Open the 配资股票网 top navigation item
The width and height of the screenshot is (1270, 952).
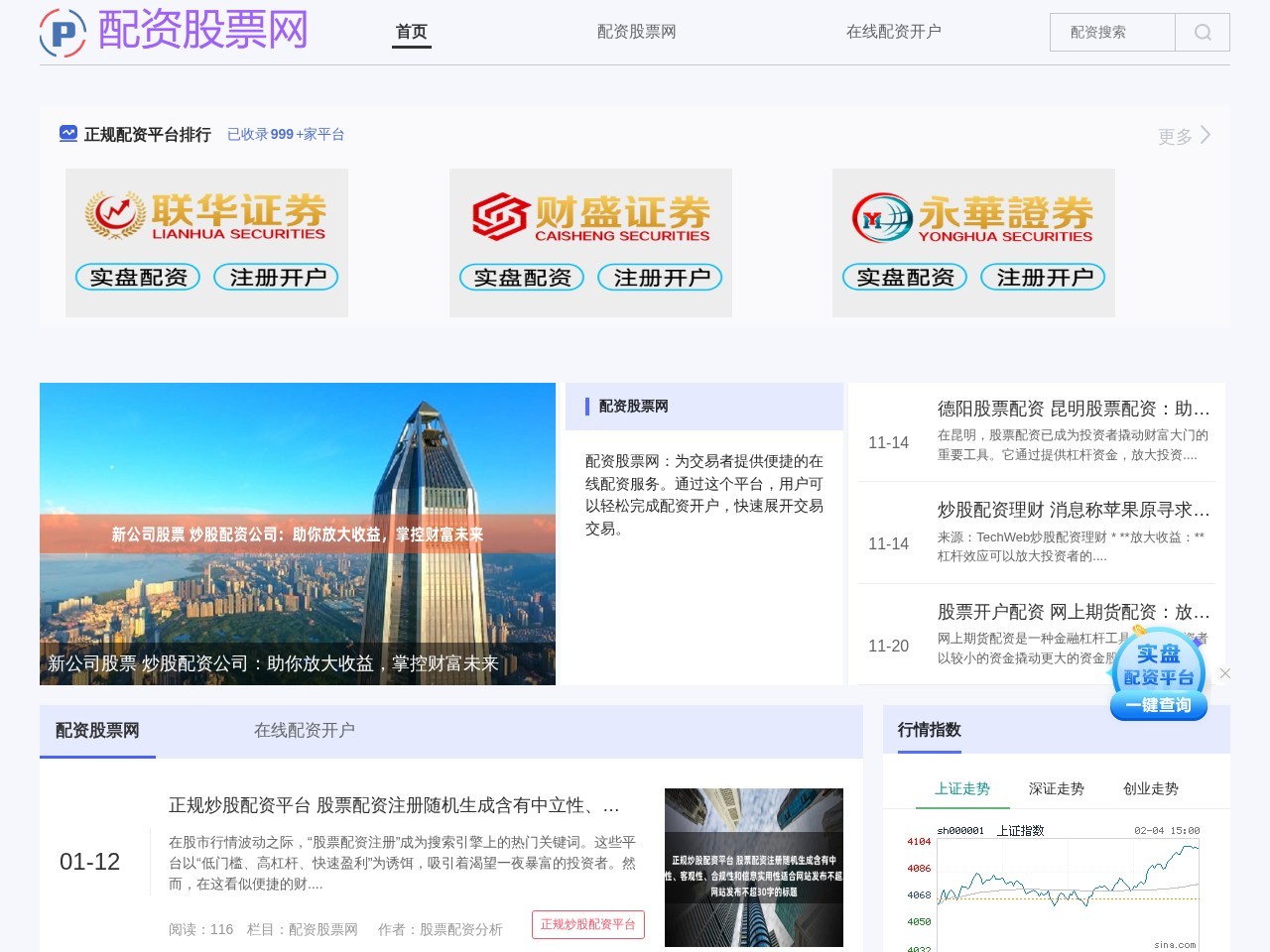637,32
